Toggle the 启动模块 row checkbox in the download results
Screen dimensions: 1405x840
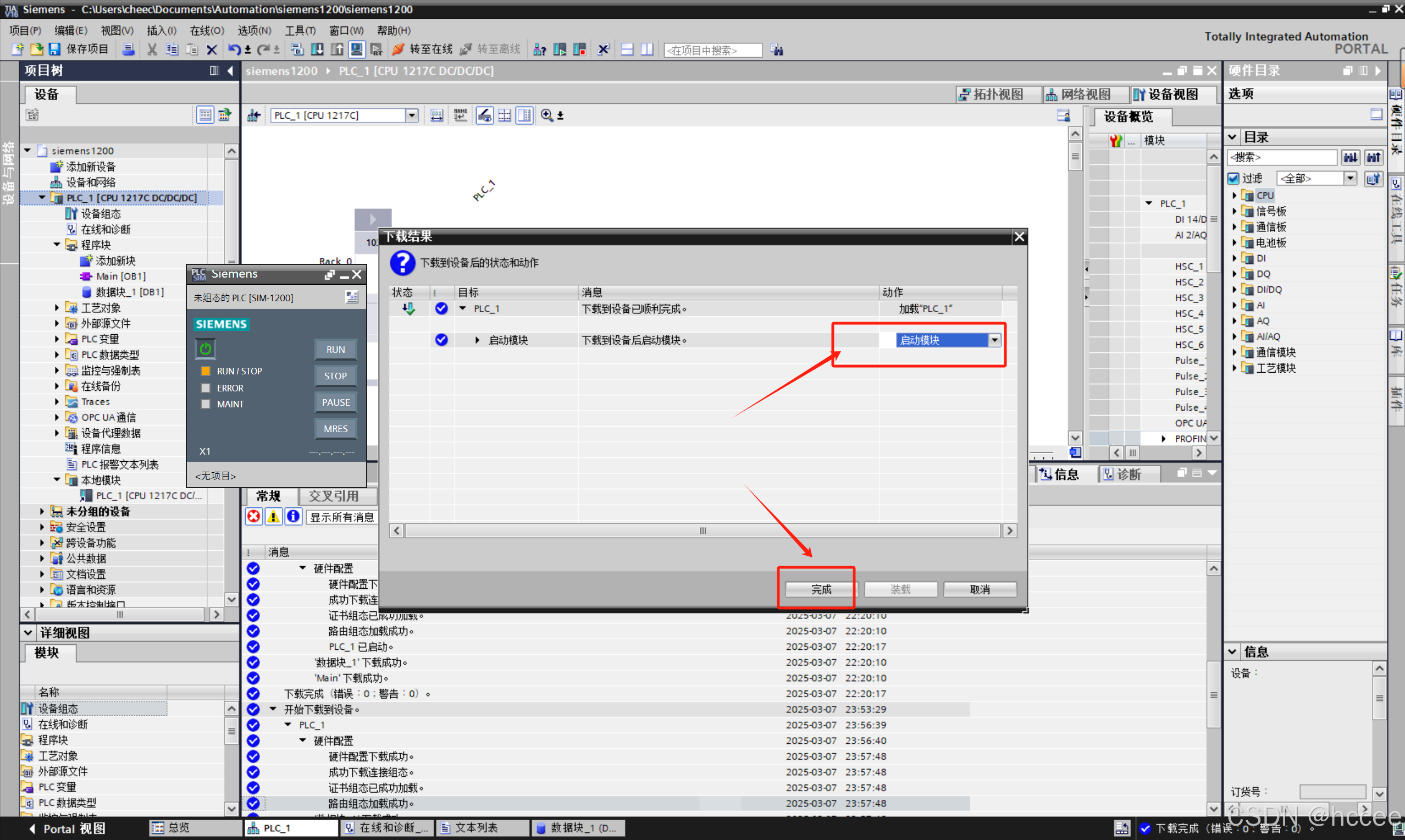pos(441,340)
